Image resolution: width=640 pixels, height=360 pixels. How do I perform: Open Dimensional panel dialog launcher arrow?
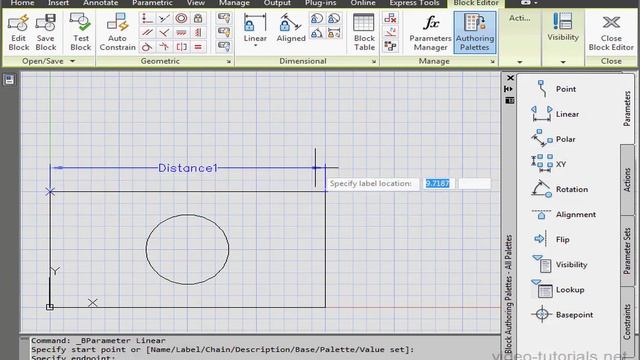374,62
